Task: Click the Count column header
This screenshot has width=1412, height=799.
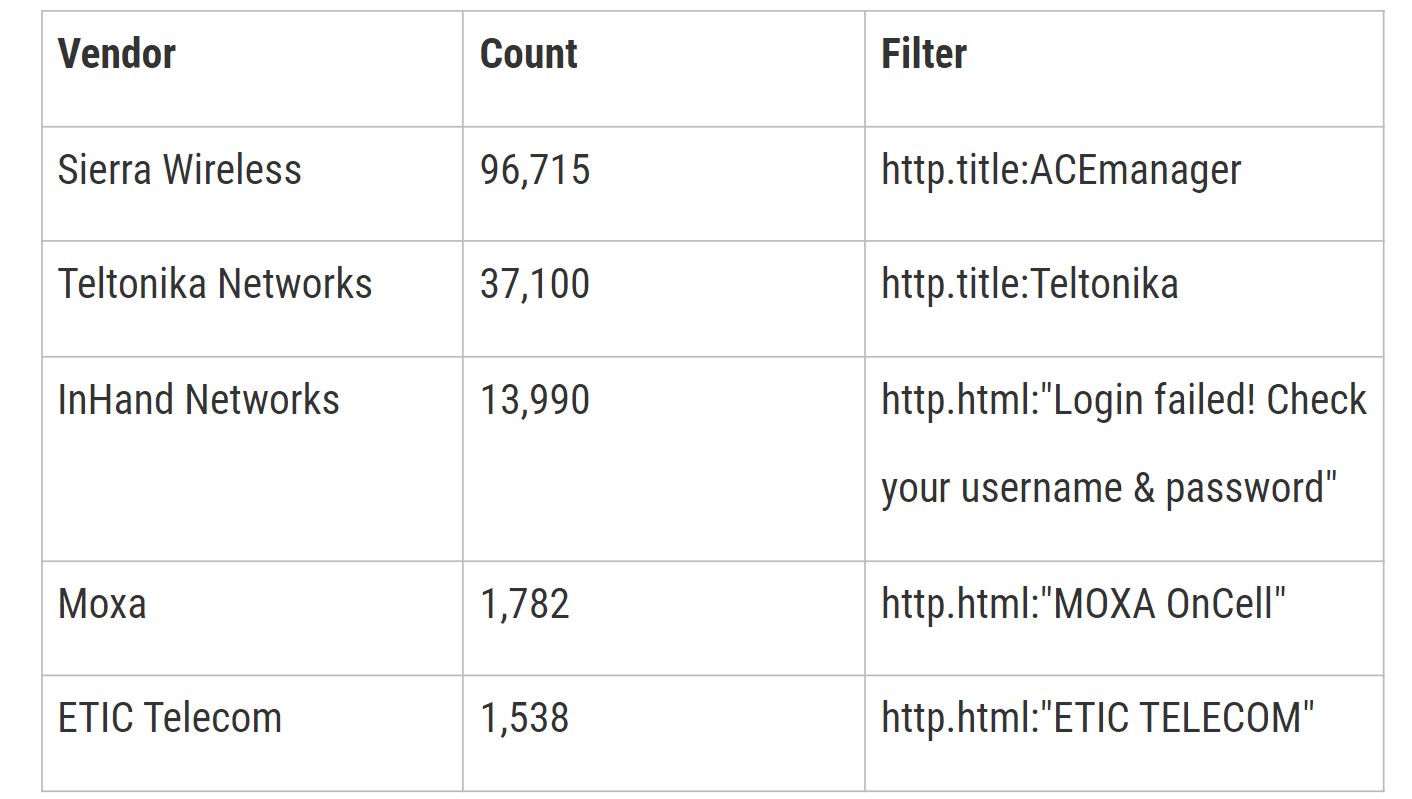Action: (x=528, y=54)
